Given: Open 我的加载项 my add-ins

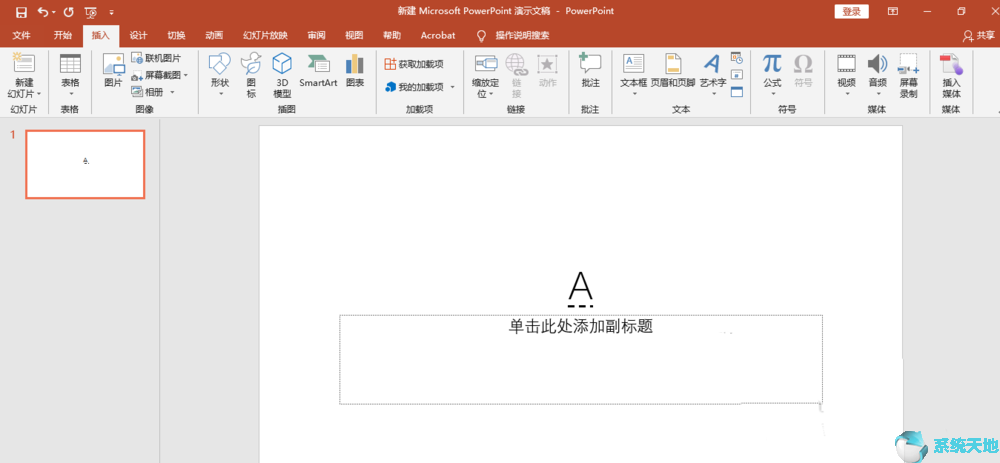Looking at the screenshot, I should pos(415,87).
